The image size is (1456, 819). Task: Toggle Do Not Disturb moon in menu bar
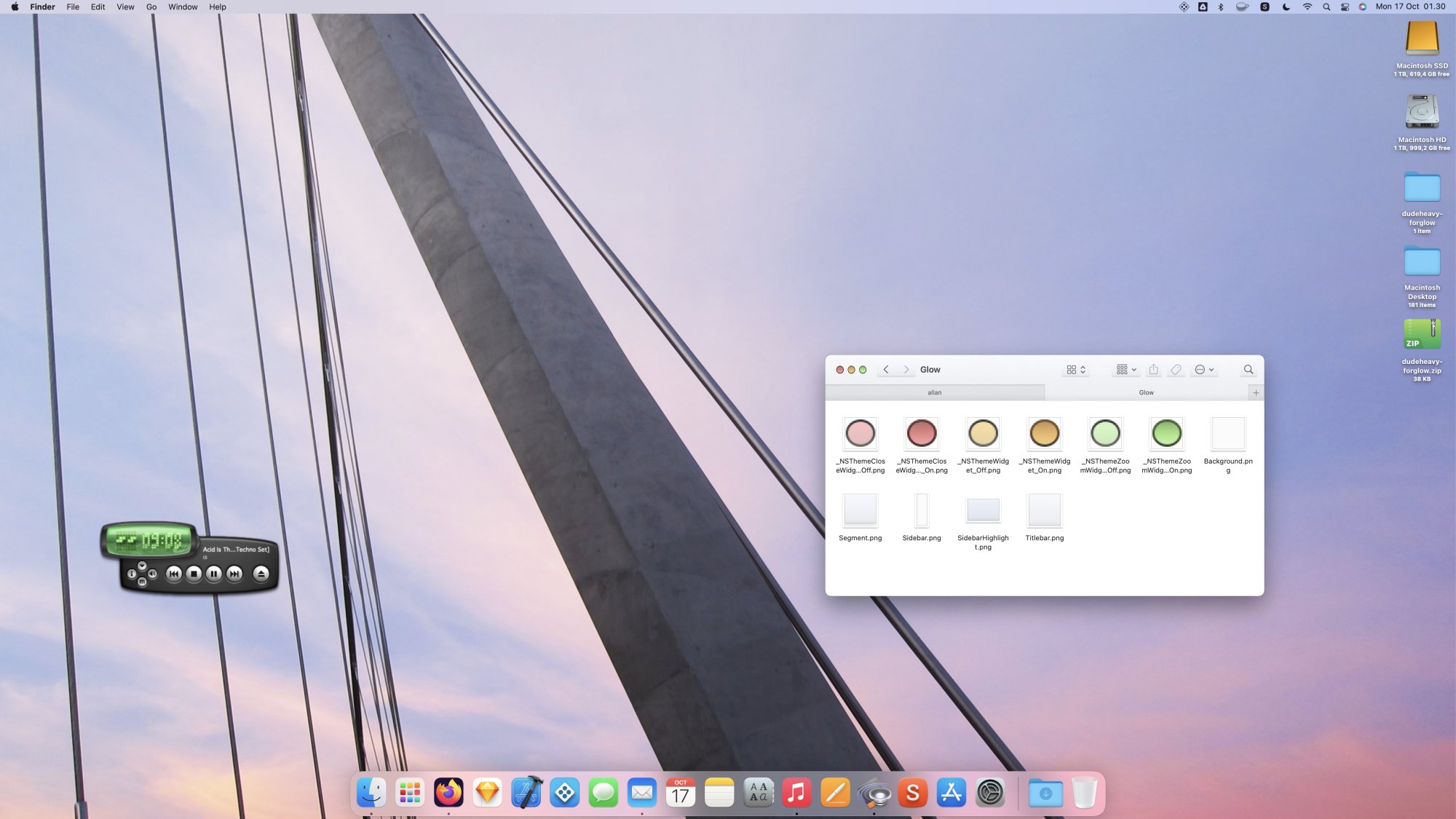tap(1286, 7)
